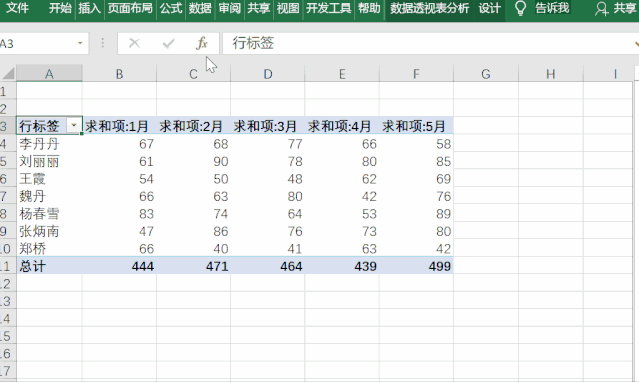The width and height of the screenshot is (639, 382).
Task: Click the cell 求和项:1月
Action: pyautogui.click(x=119, y=126)
